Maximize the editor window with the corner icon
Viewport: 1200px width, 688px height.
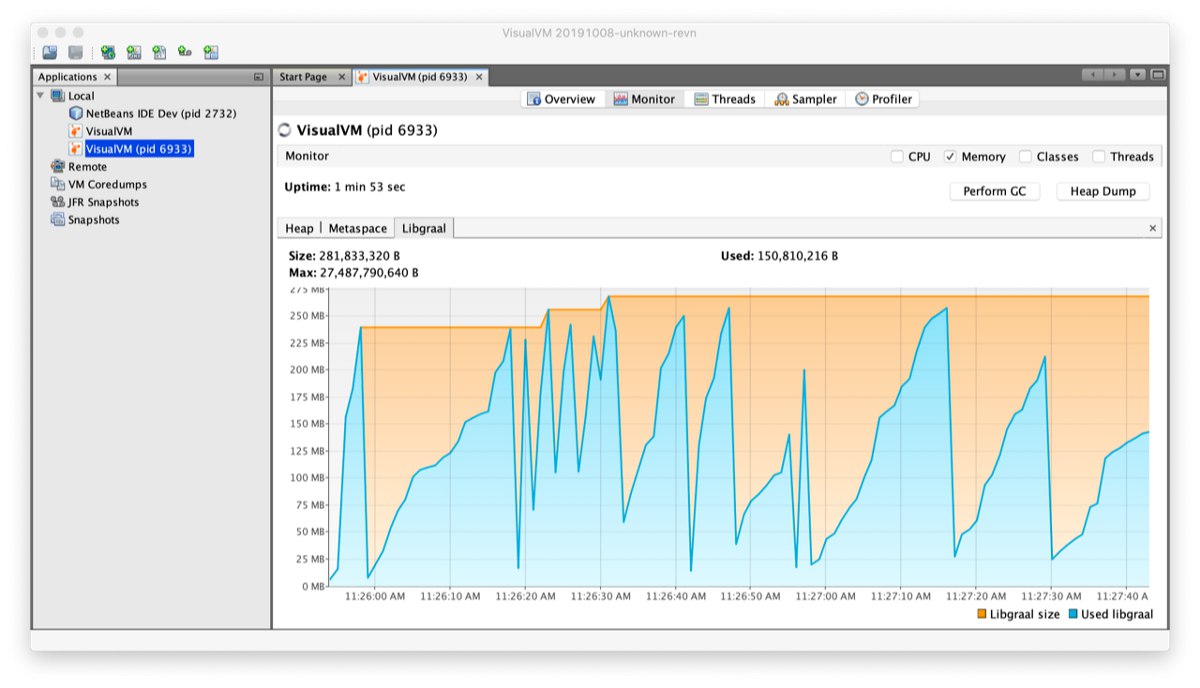(1158, 75)
